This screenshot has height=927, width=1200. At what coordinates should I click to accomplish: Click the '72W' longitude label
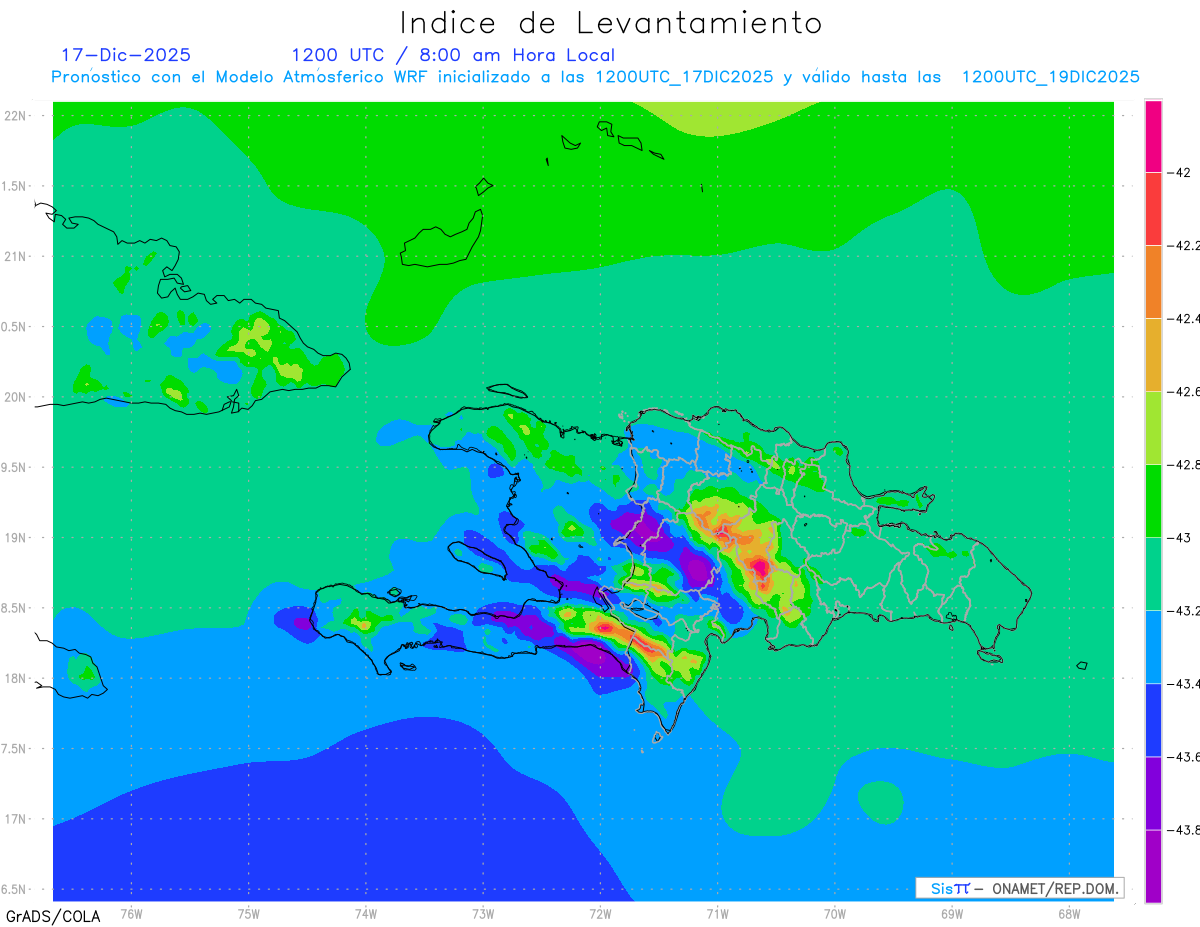point(600,914)
